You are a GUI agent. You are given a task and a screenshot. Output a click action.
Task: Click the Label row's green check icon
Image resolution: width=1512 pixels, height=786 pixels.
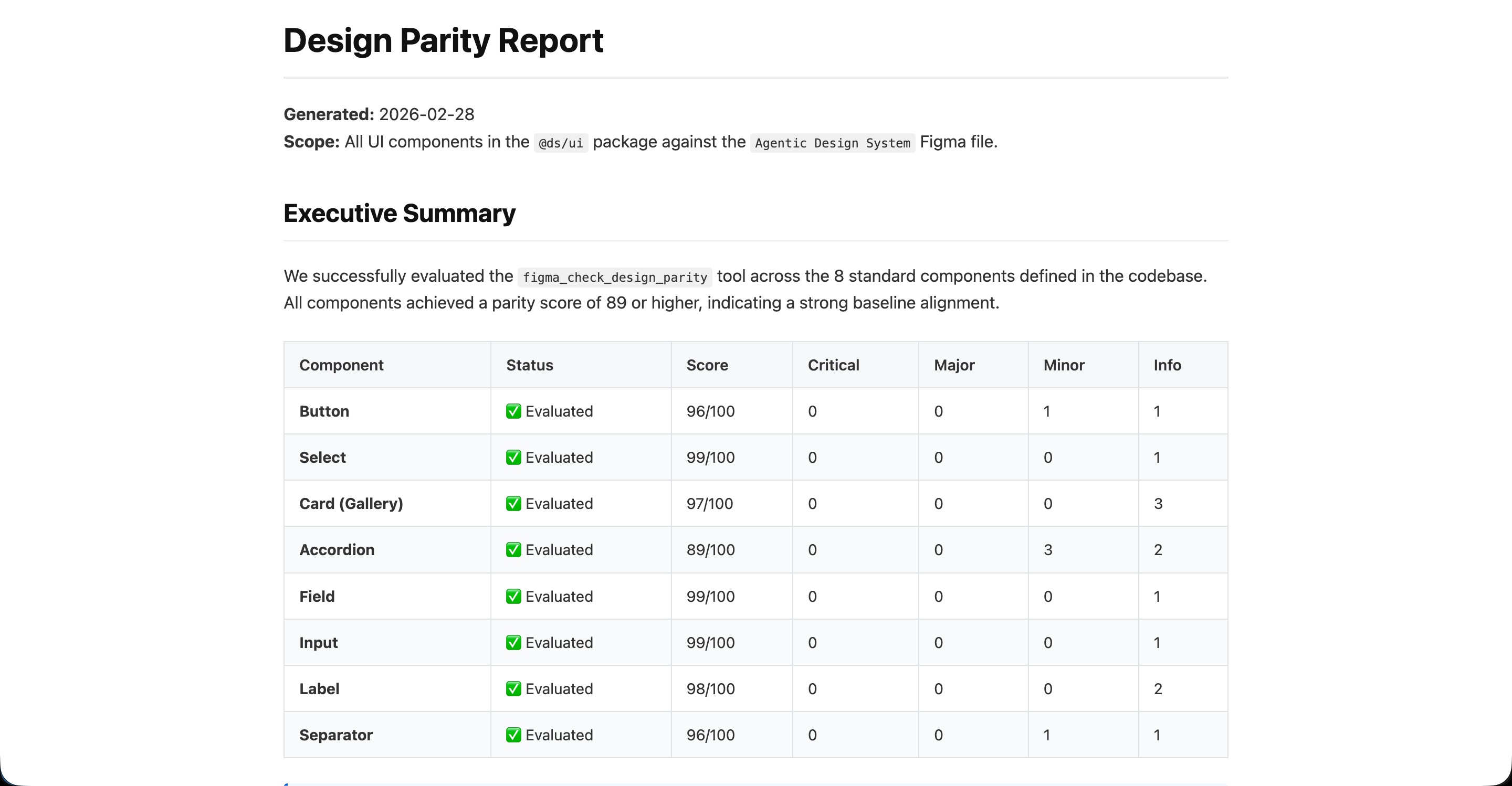coord(513,688)
